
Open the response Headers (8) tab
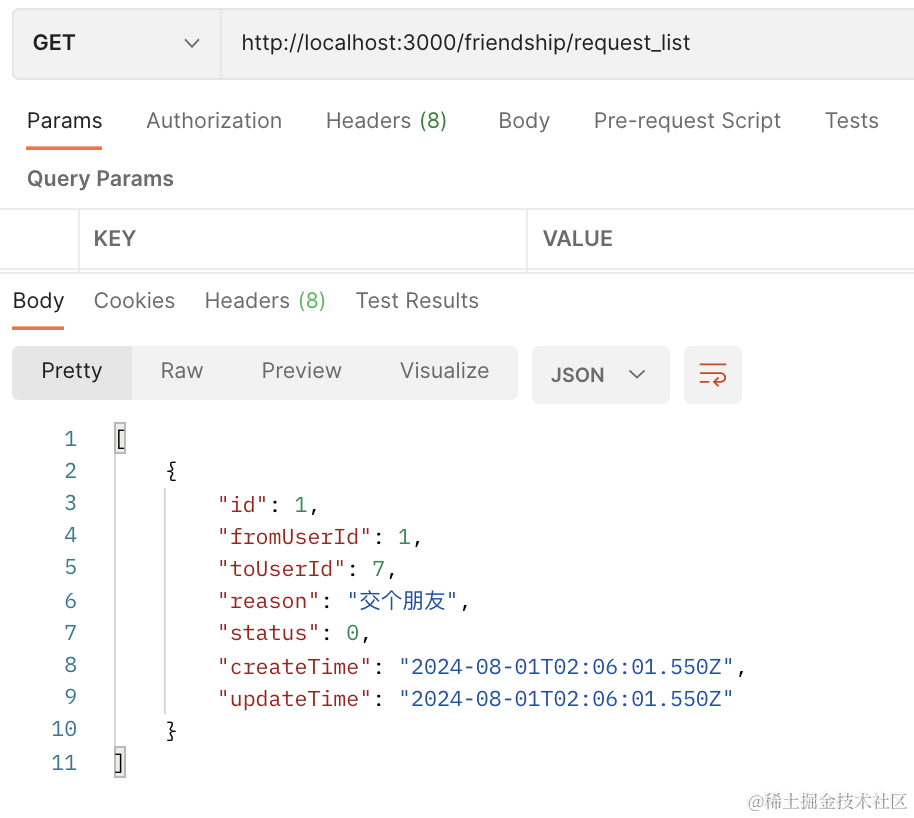pyautogui.click(x=265, y=301)
